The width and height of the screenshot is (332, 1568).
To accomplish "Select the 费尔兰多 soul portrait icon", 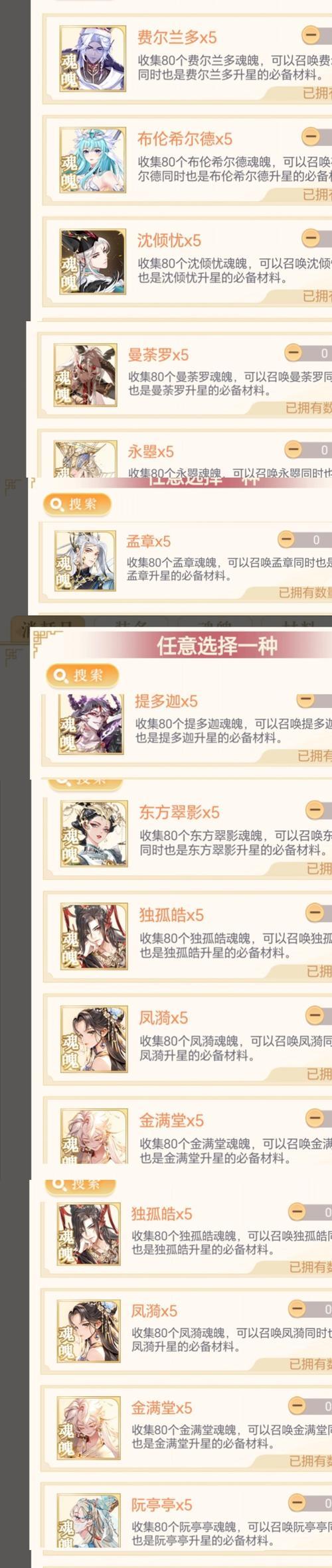I will (x=92, y=59).
